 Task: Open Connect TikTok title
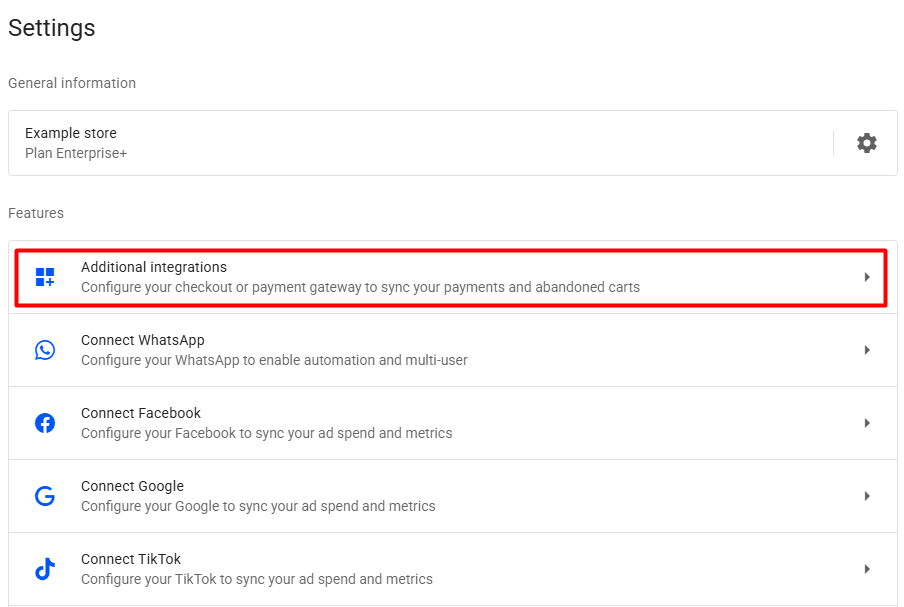pos(131,559)
